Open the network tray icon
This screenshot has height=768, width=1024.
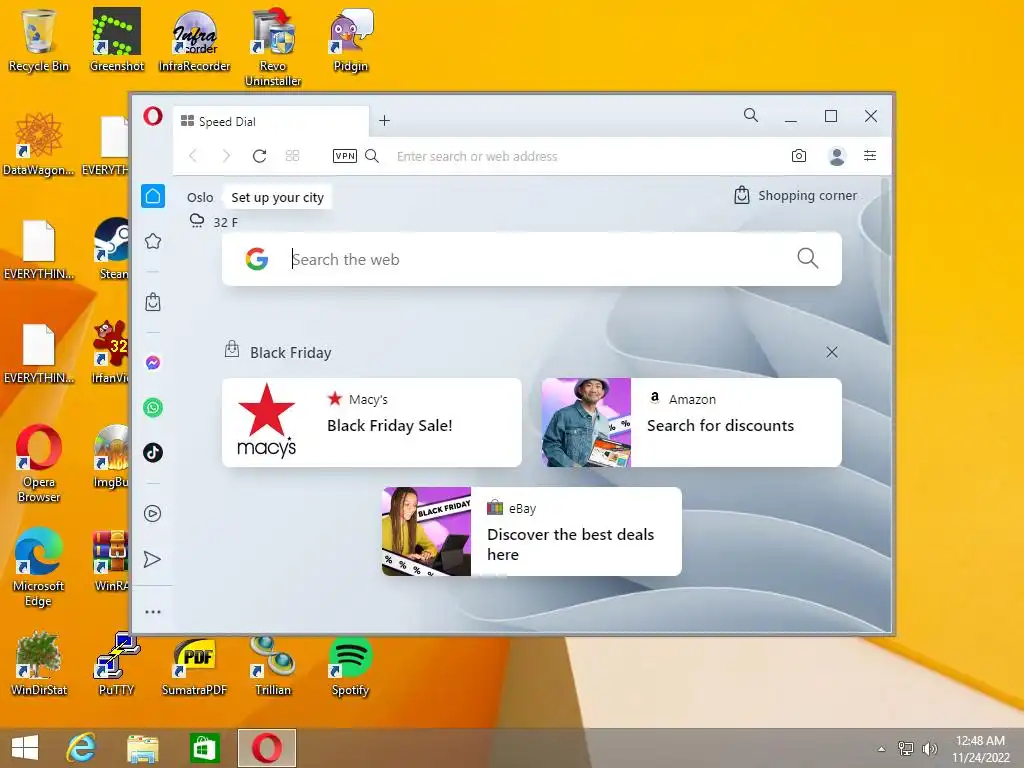coord(906,749)
